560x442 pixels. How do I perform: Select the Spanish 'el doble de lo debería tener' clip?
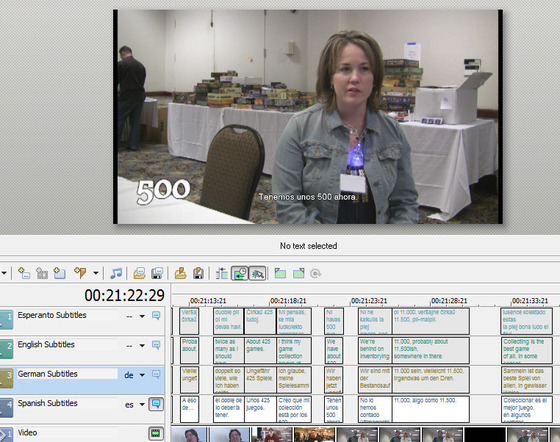click(229, 409)
